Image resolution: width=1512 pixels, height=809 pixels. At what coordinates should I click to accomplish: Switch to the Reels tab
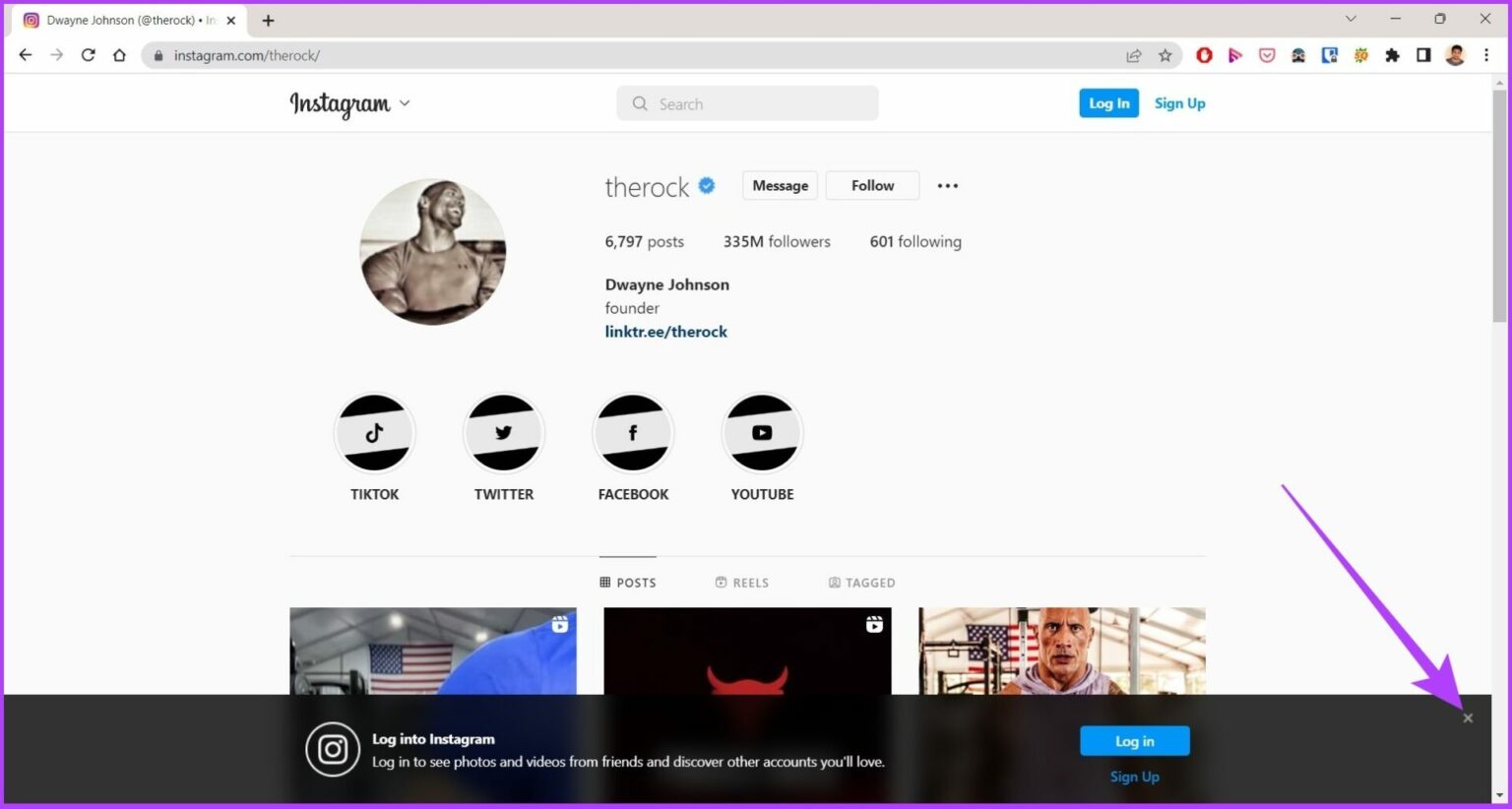pyautogui.click(x=742, y=582)
